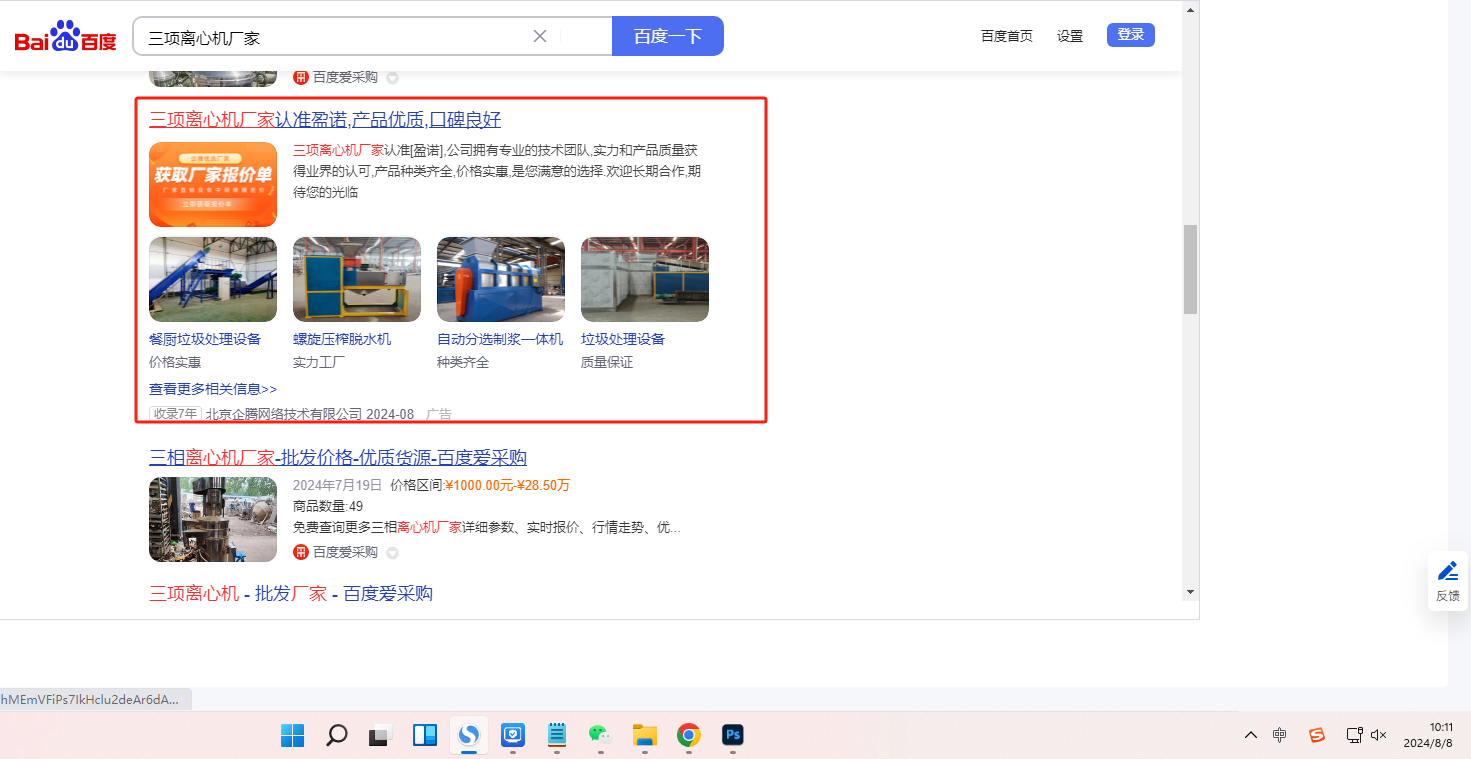Click the 百度爱采购 source text under 三相离心机厂家 result
Image resolution: width=1471 pixels, height=759 pixels.
(x=345, y=552)
